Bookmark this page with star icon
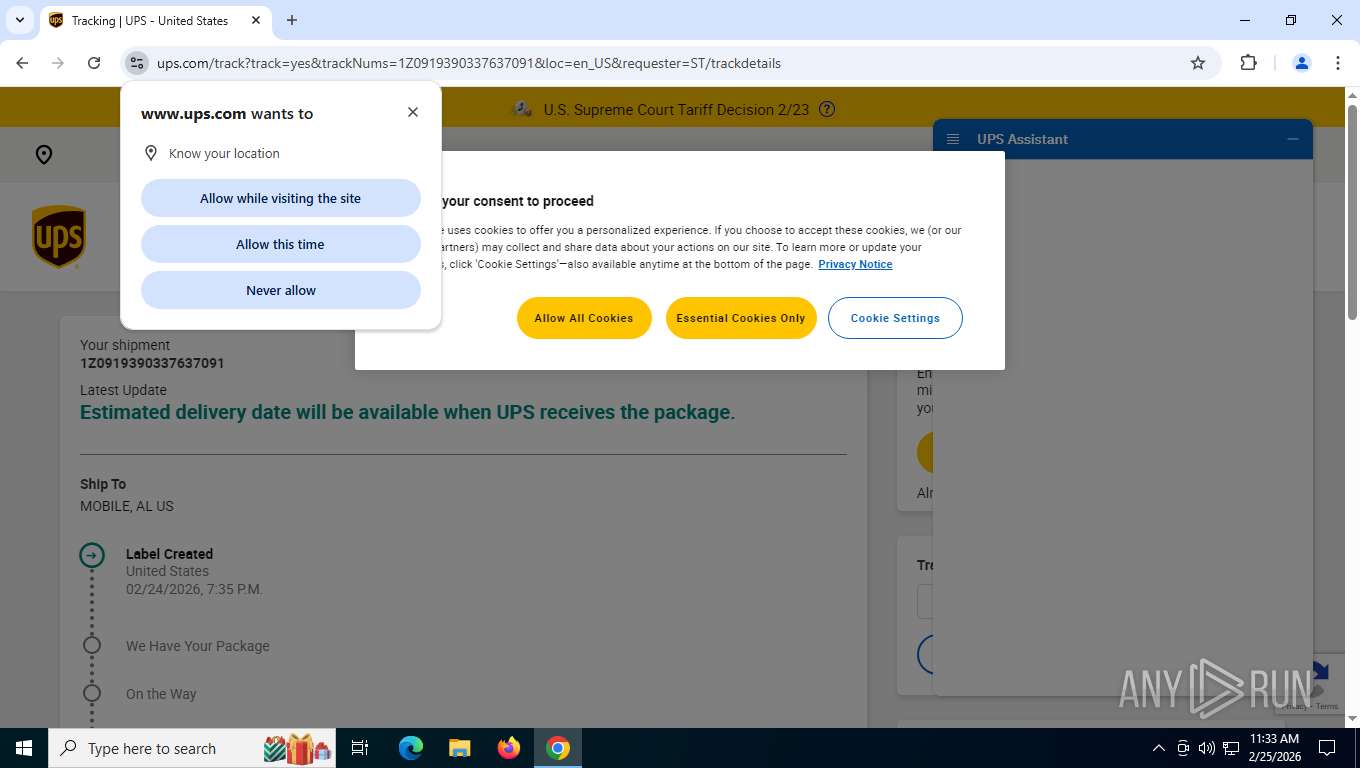 tap(1198, 63)
